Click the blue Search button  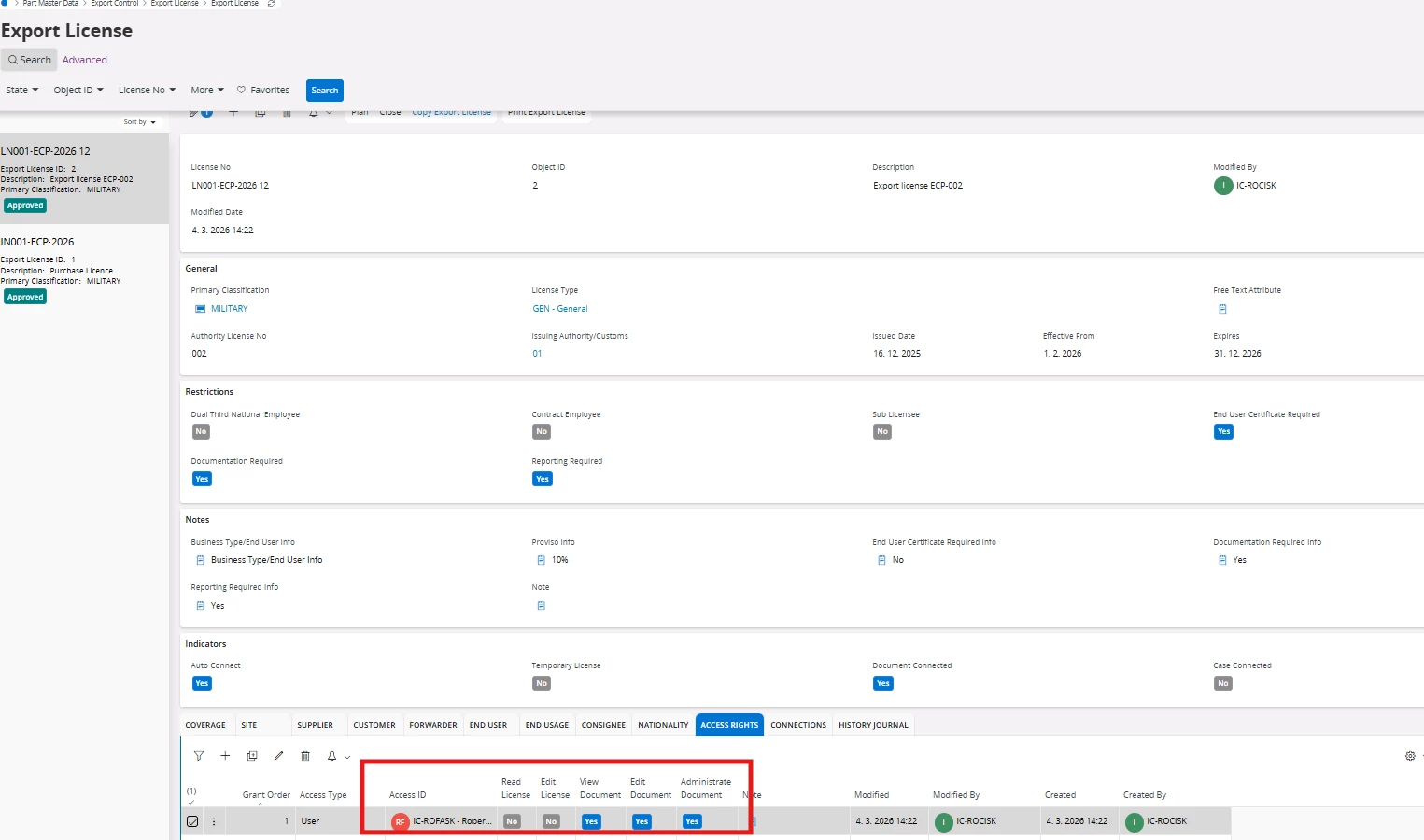click(x=325, y=91)
